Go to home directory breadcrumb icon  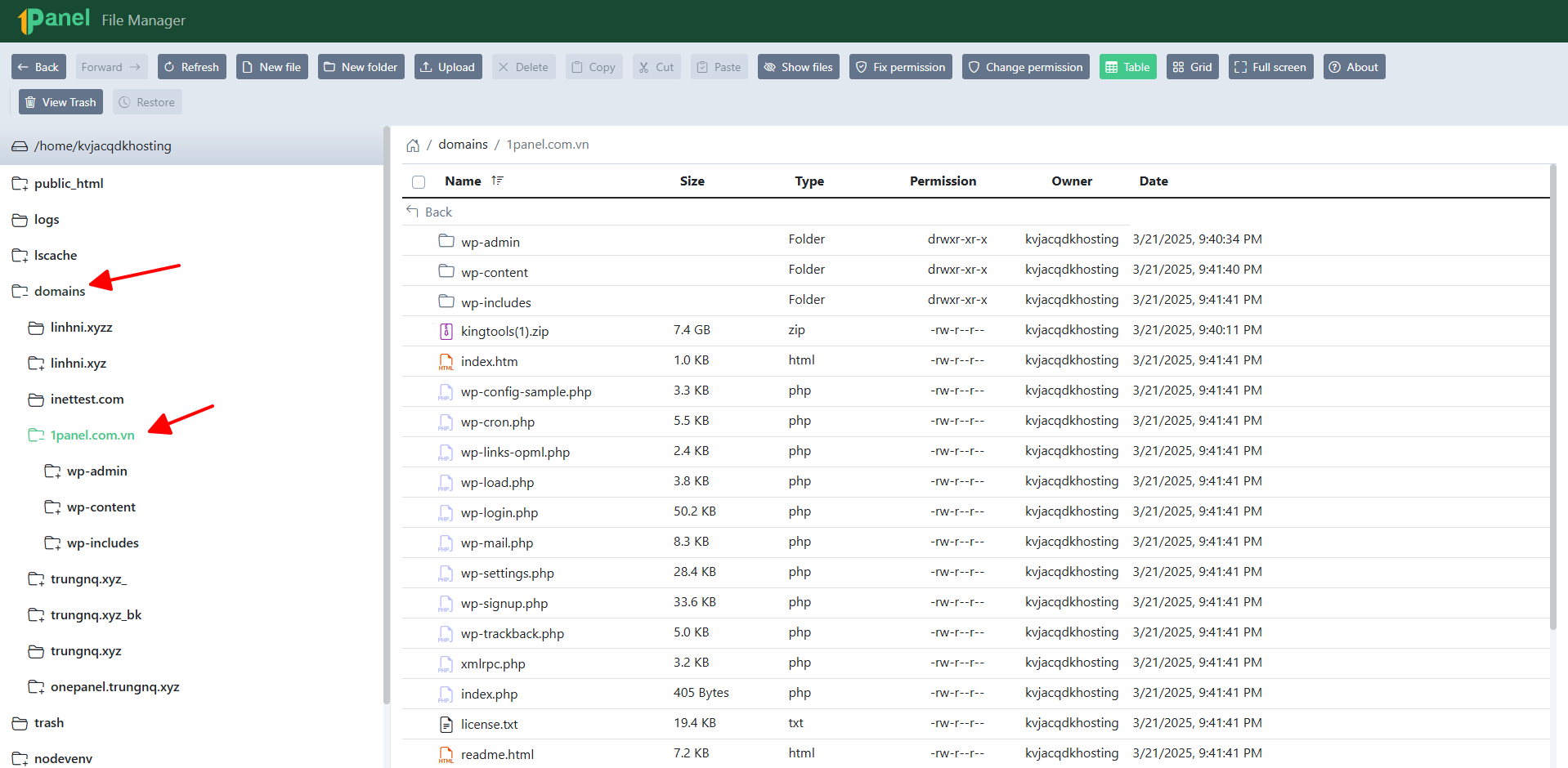[413, 145]
